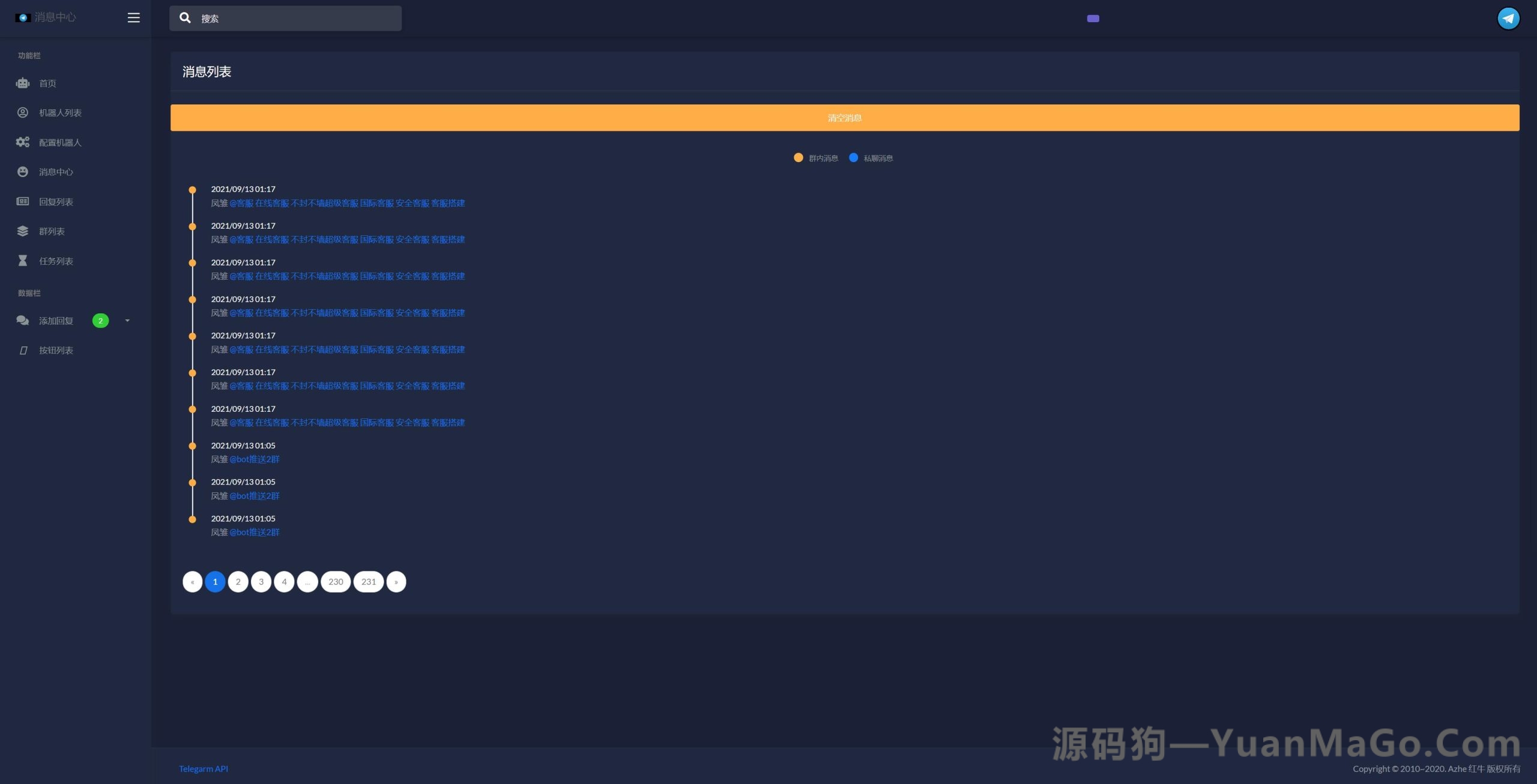Open hidden pages via the ... pagination expander
Viewport: 1537px width, 784px height.
pos(307,582)
